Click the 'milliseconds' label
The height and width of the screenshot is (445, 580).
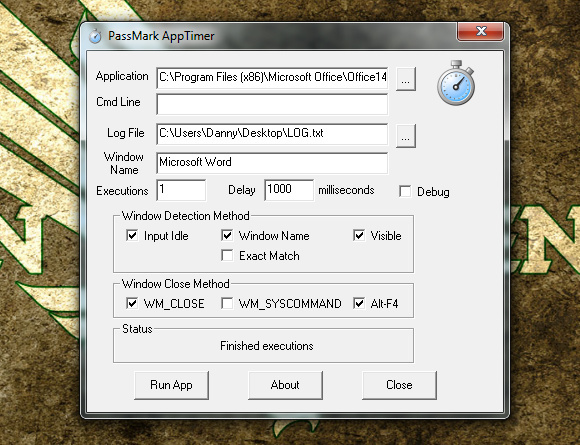click(346, 190)
